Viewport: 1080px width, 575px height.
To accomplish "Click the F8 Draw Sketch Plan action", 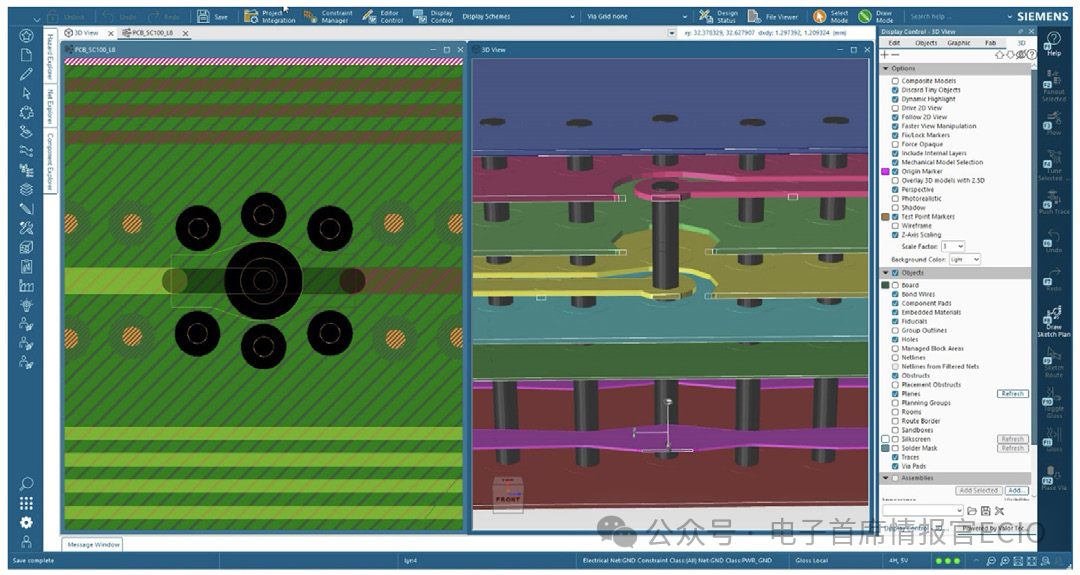I will [1054, 322].
